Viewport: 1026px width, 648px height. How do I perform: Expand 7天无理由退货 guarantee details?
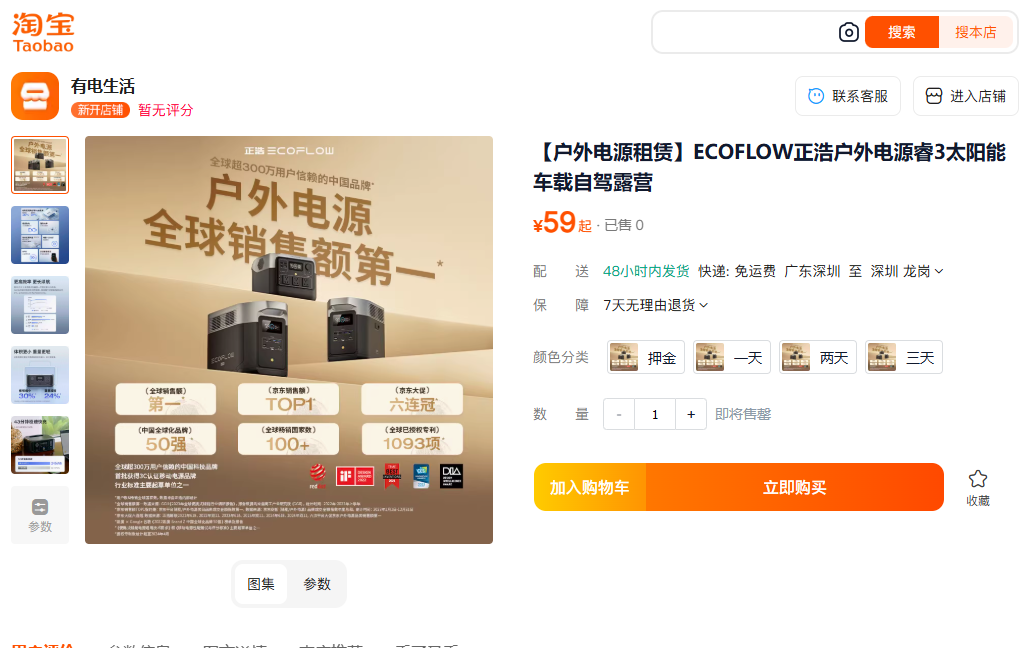(x=656, y=305)
